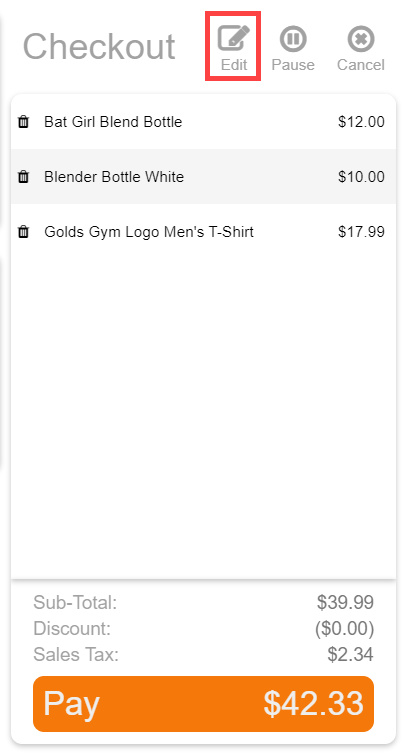Image resolution: width=417 pixels, height=754 pixels.
Task: Click the Checkout heading
Action: point(99,47)
